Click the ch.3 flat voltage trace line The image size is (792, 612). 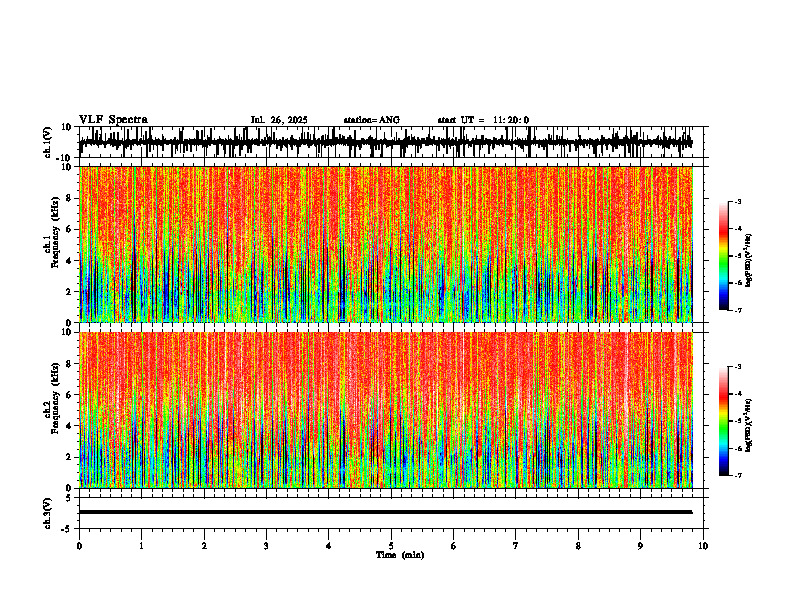(x=385, y=512)
